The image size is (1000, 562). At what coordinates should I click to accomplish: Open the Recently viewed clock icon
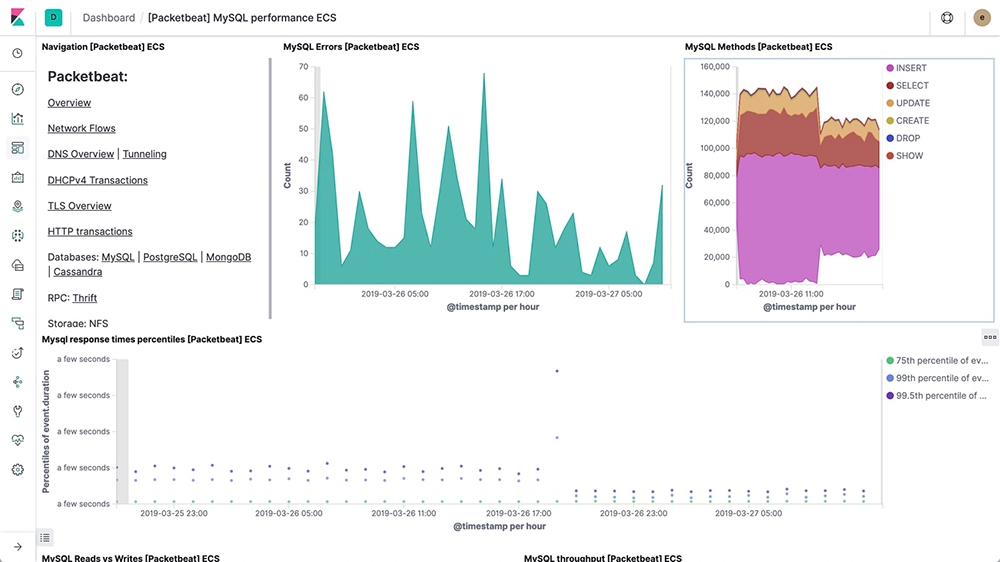pos(17,53)
